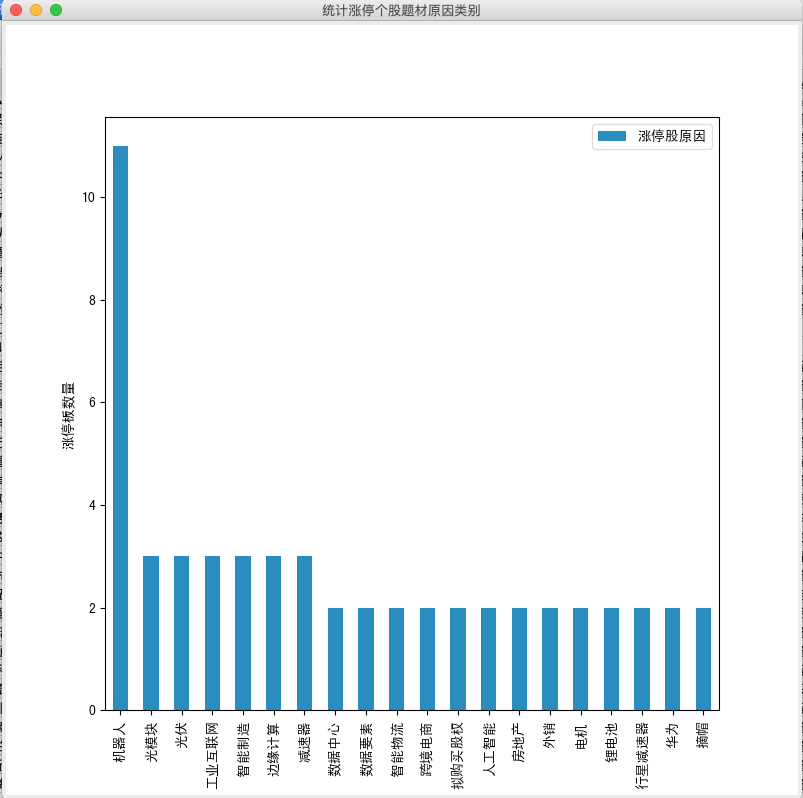The height and width of the screenshot is (798, 803).
Task: Click the x-axis label 数据中心
Action: [335, 749]
